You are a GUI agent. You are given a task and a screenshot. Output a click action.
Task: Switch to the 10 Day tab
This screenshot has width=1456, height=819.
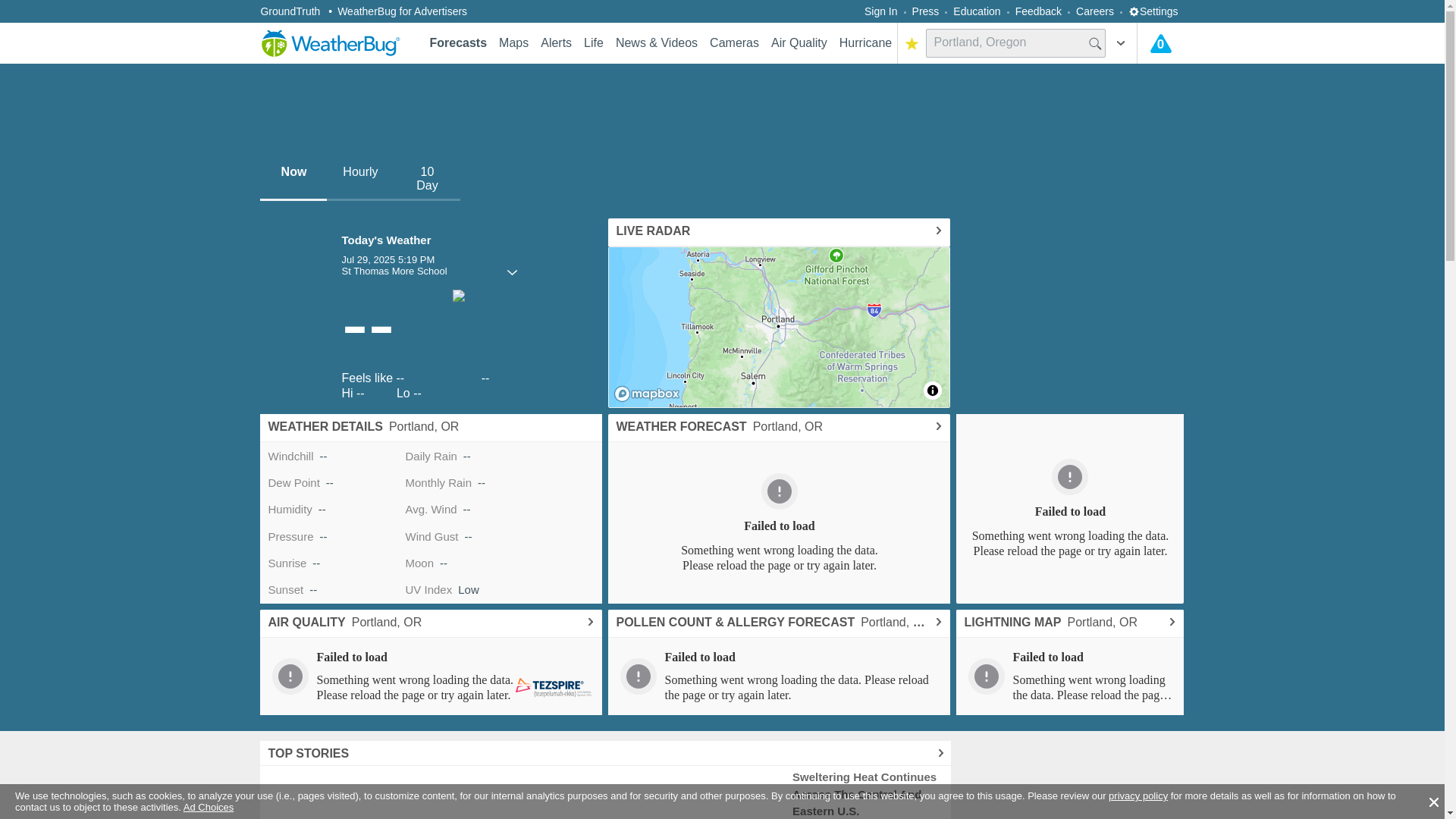tap(427, 179)
